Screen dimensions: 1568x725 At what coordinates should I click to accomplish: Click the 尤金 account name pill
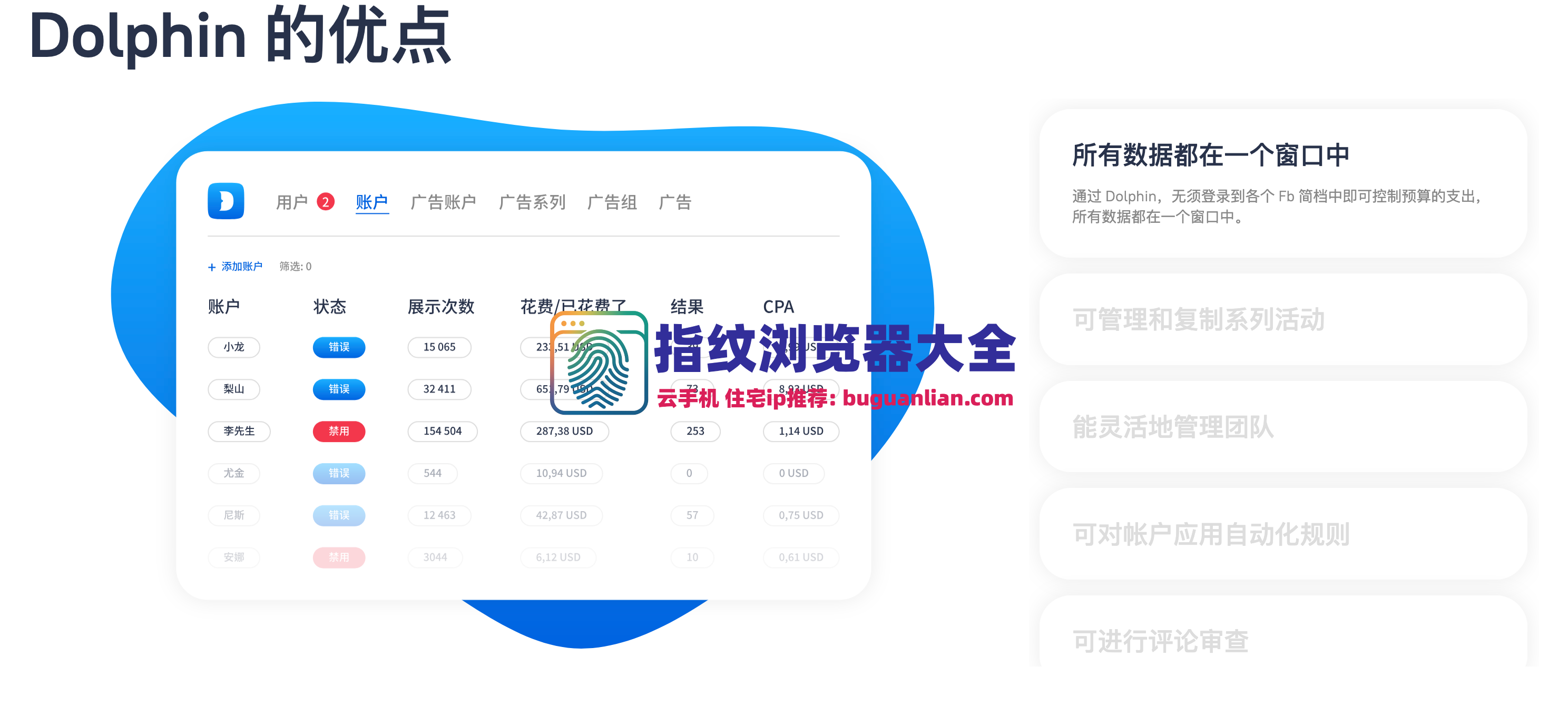pyautogui.click(x=234, y=473)
